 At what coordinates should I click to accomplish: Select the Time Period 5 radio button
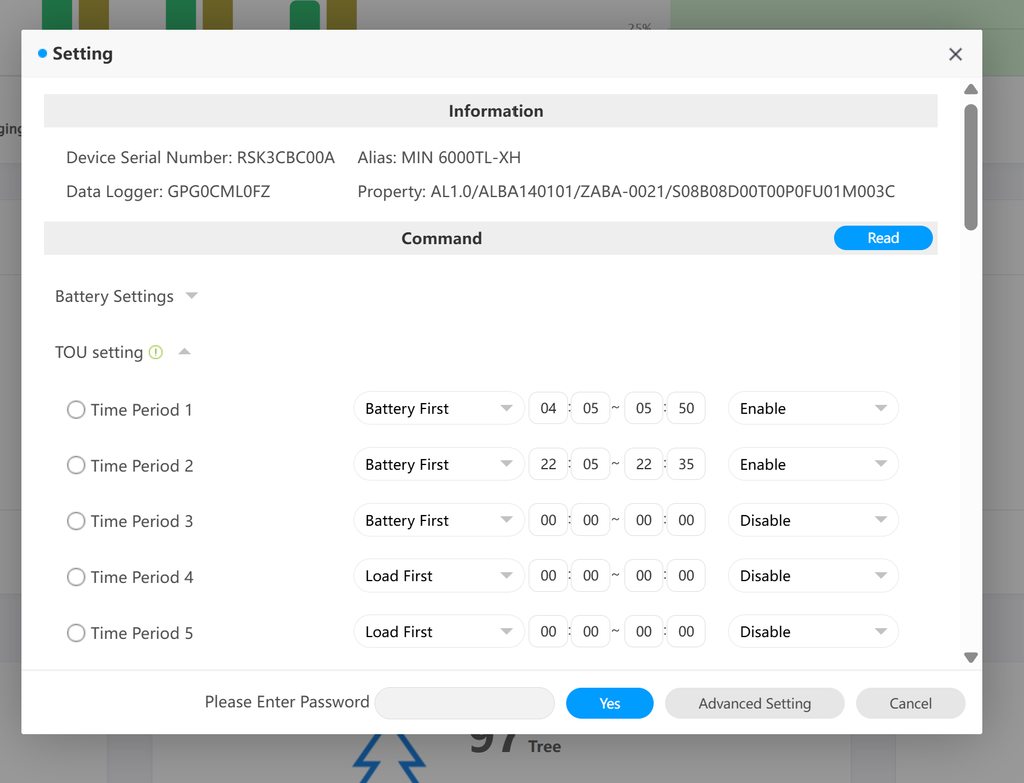tap(76, 633)
